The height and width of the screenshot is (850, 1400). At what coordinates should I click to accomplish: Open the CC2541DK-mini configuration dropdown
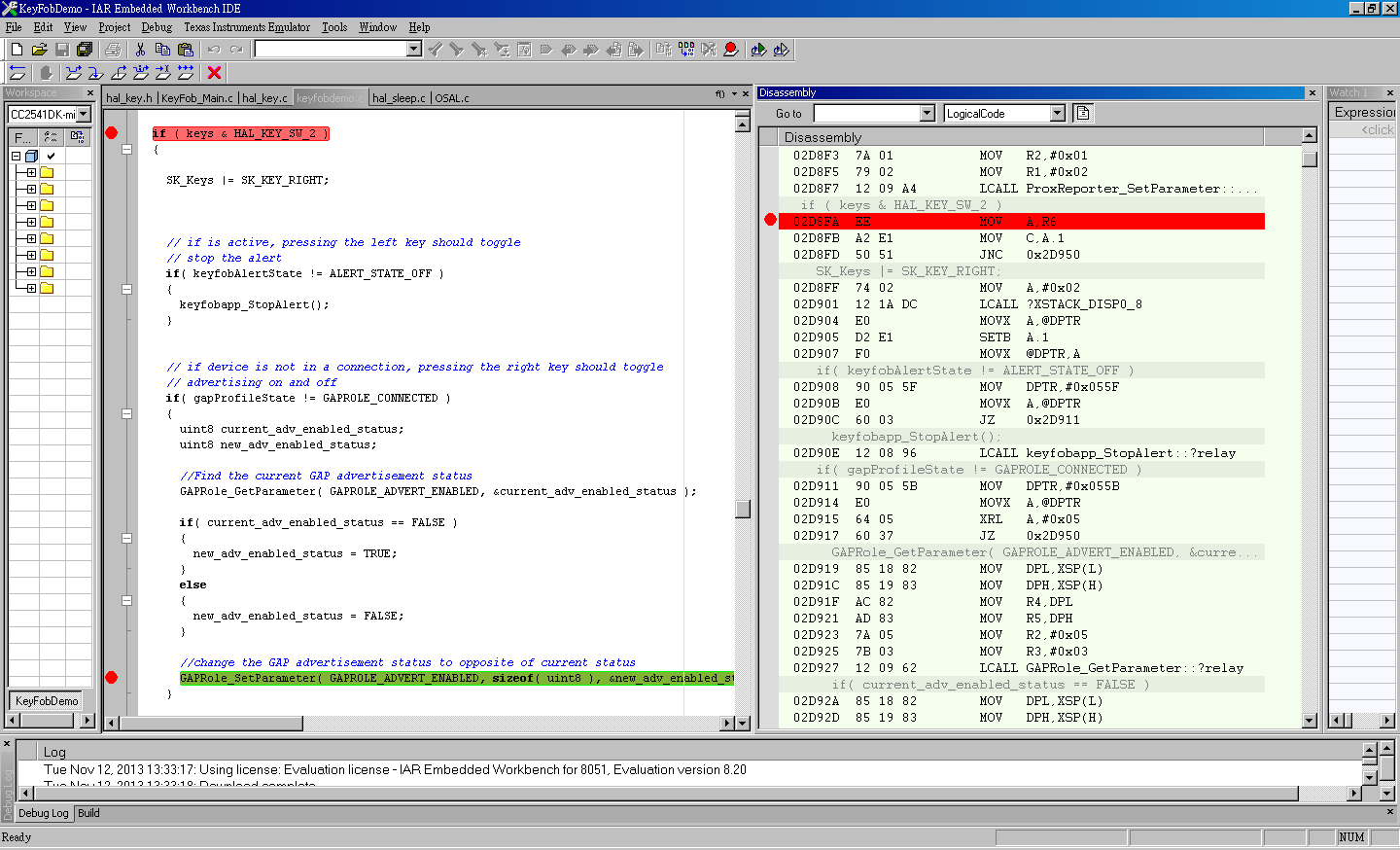pyautogui.click(x=84, y=114)
